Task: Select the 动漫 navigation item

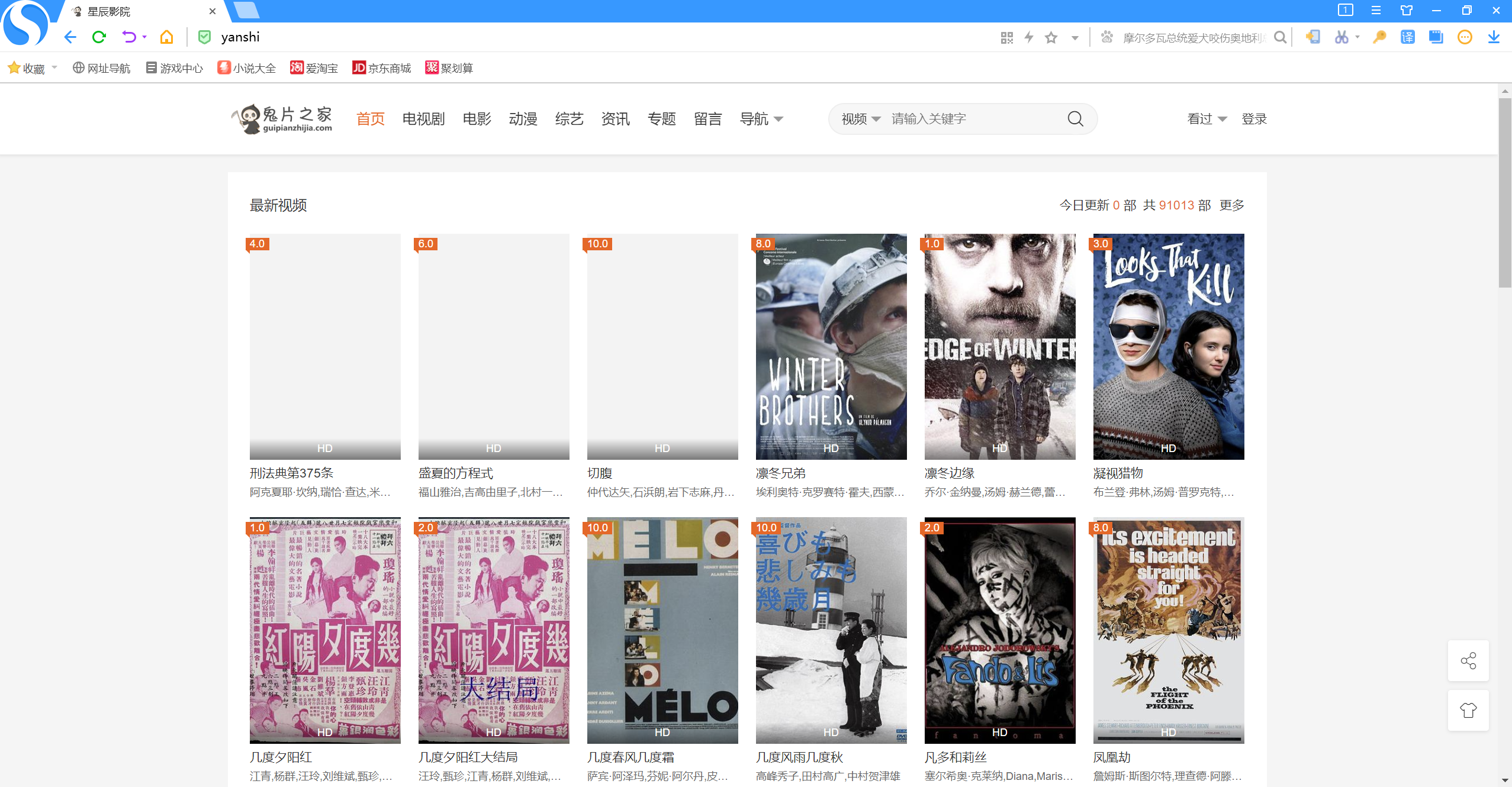Action: [x=523, y=119]
